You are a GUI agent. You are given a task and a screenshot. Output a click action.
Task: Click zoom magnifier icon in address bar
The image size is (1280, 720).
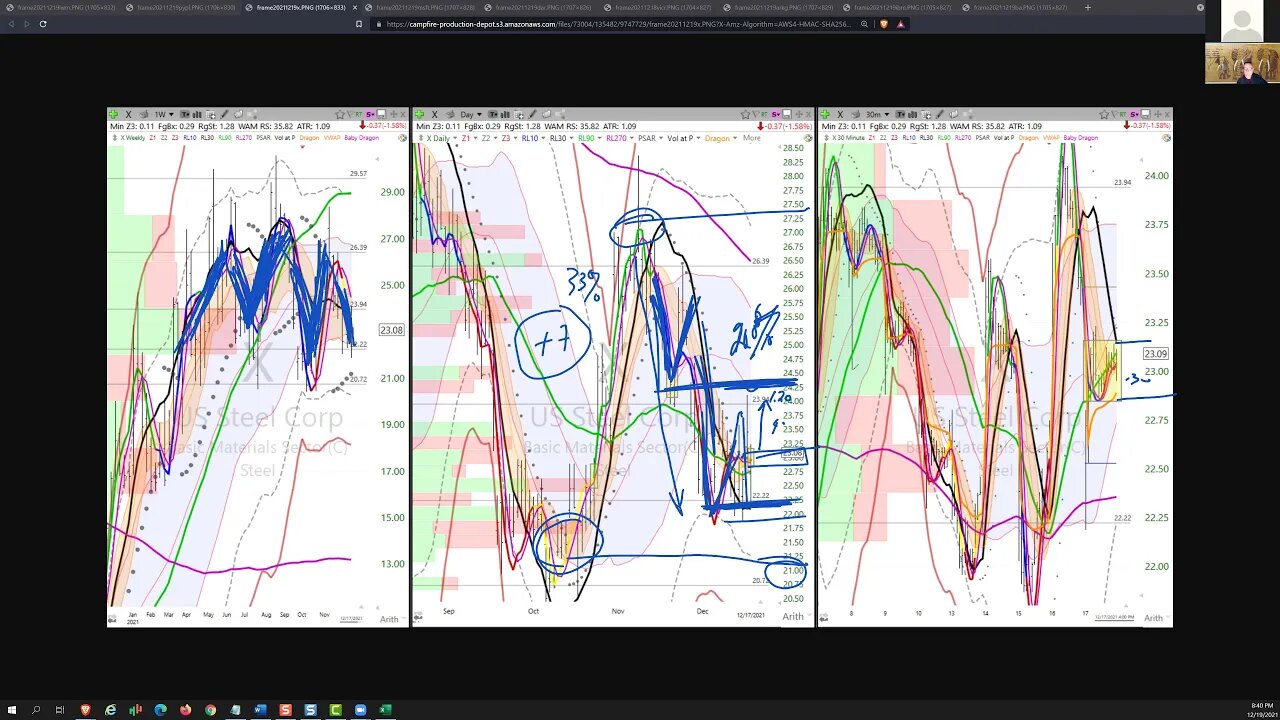(x=864, y=24)
